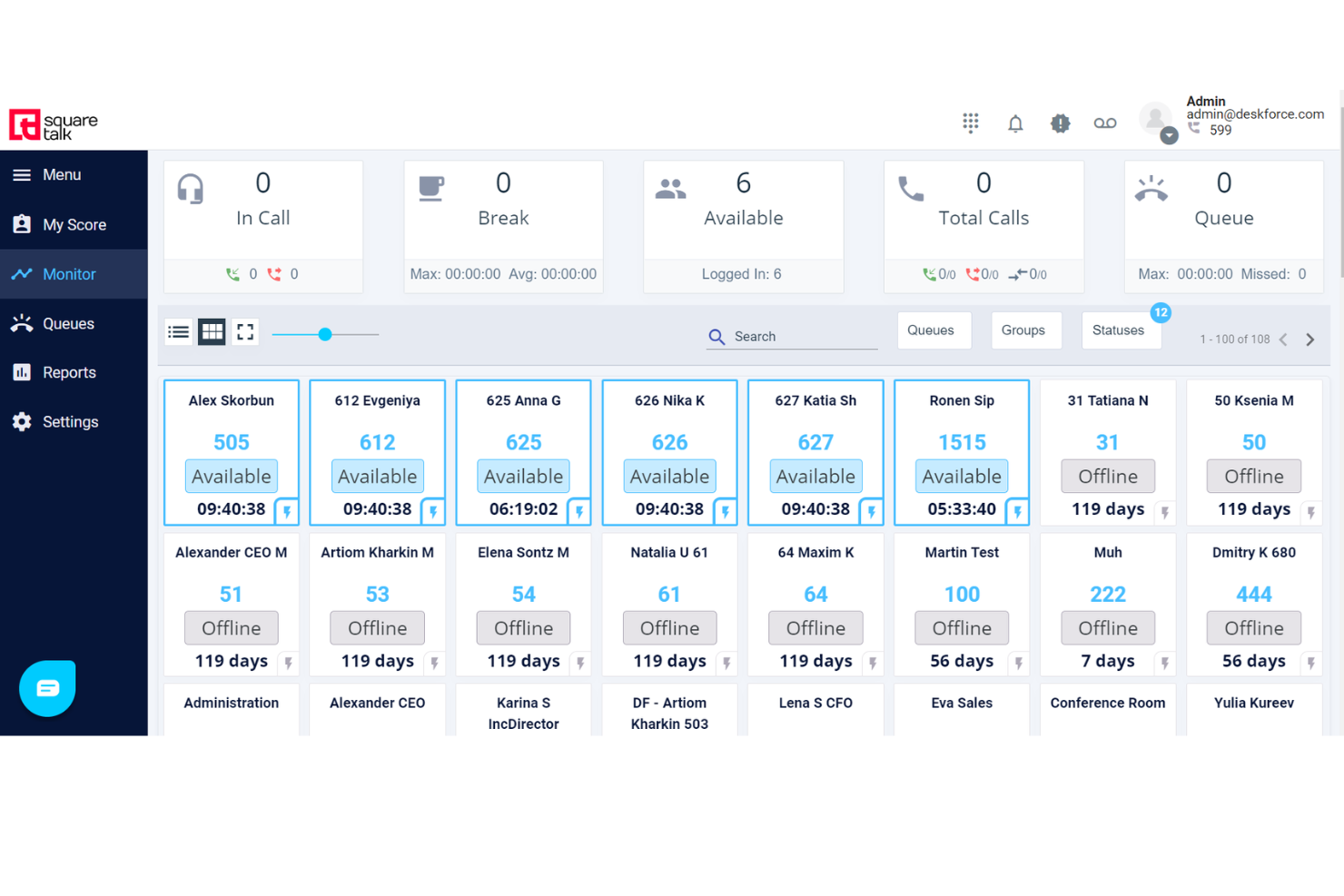Open the chat bubble widget
Viewport: 1344px width, 896px height.
point(47,688)
